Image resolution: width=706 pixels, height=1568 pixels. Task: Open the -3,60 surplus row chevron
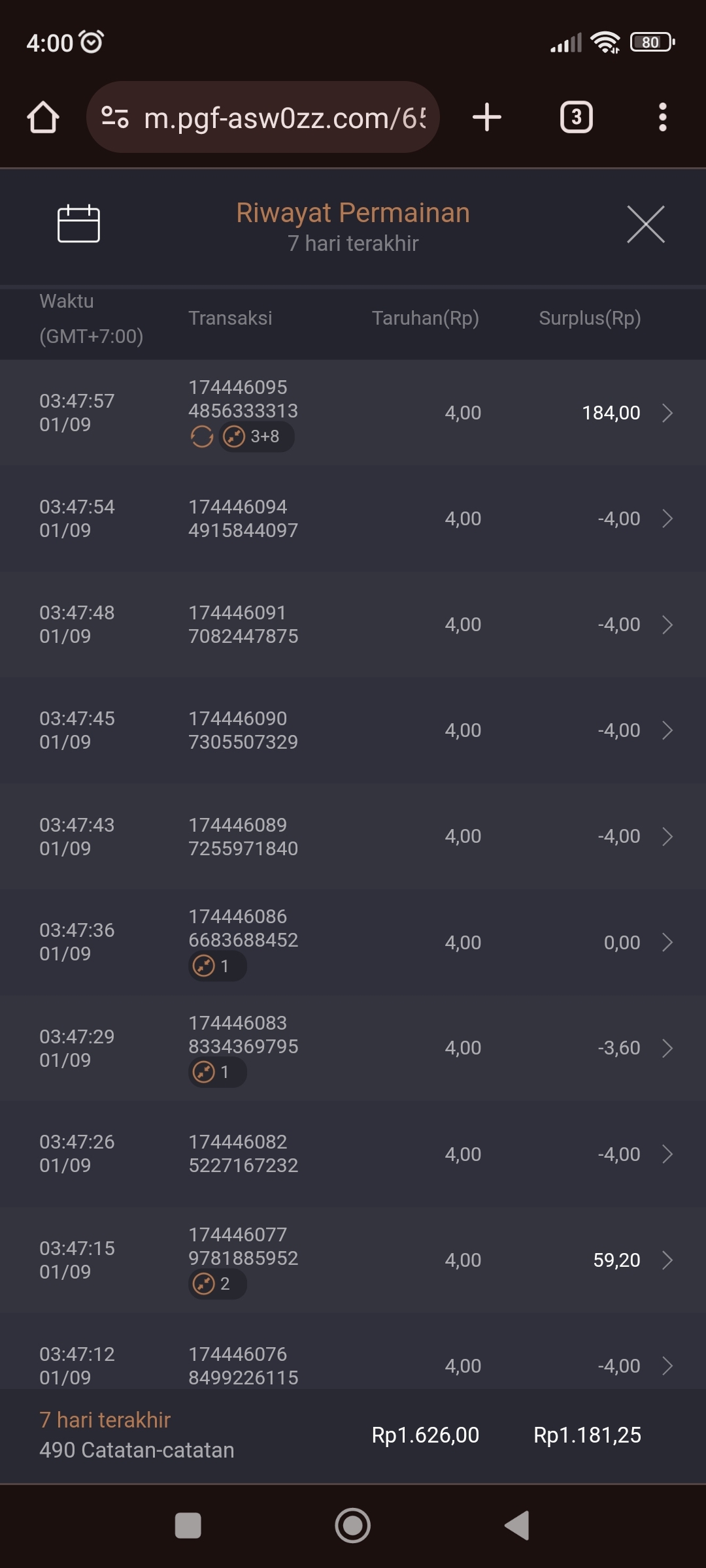pos(667,1048)
